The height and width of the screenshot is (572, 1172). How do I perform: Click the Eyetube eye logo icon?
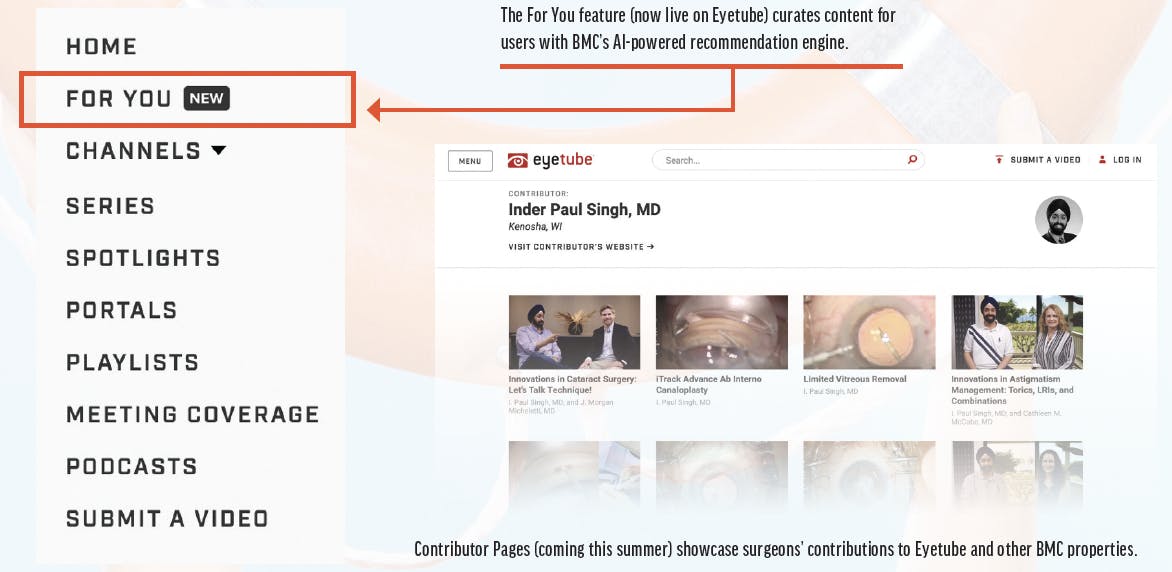pos(517,160)
